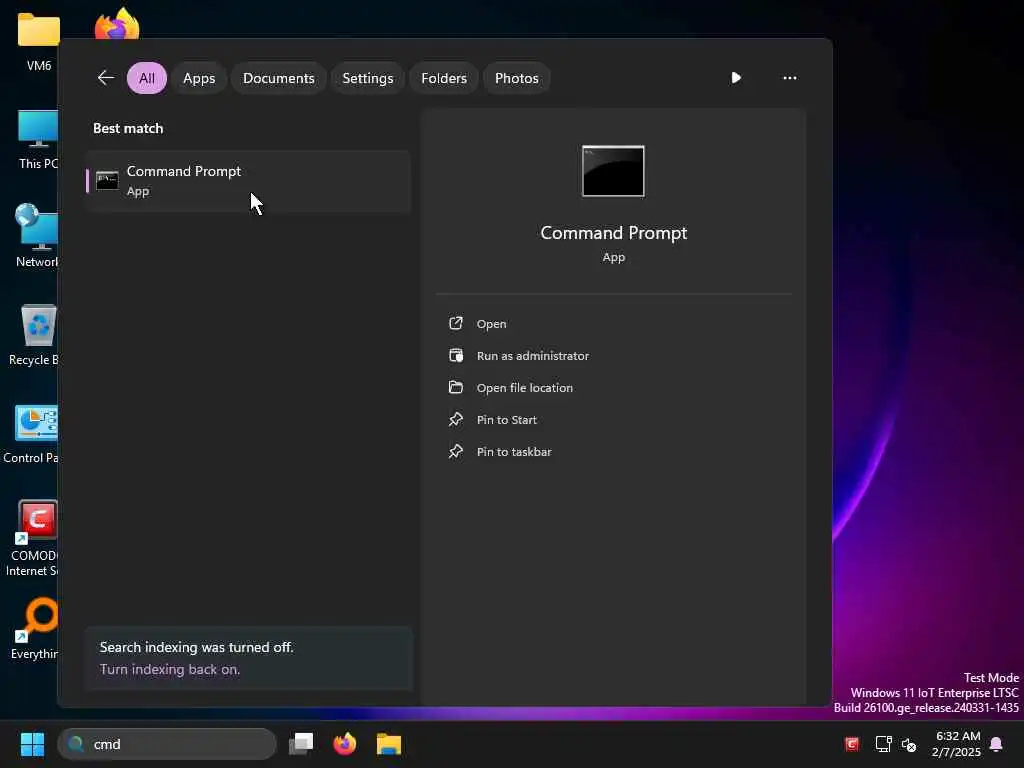Click the Search indexing was turned off message

tap(197, 647)
